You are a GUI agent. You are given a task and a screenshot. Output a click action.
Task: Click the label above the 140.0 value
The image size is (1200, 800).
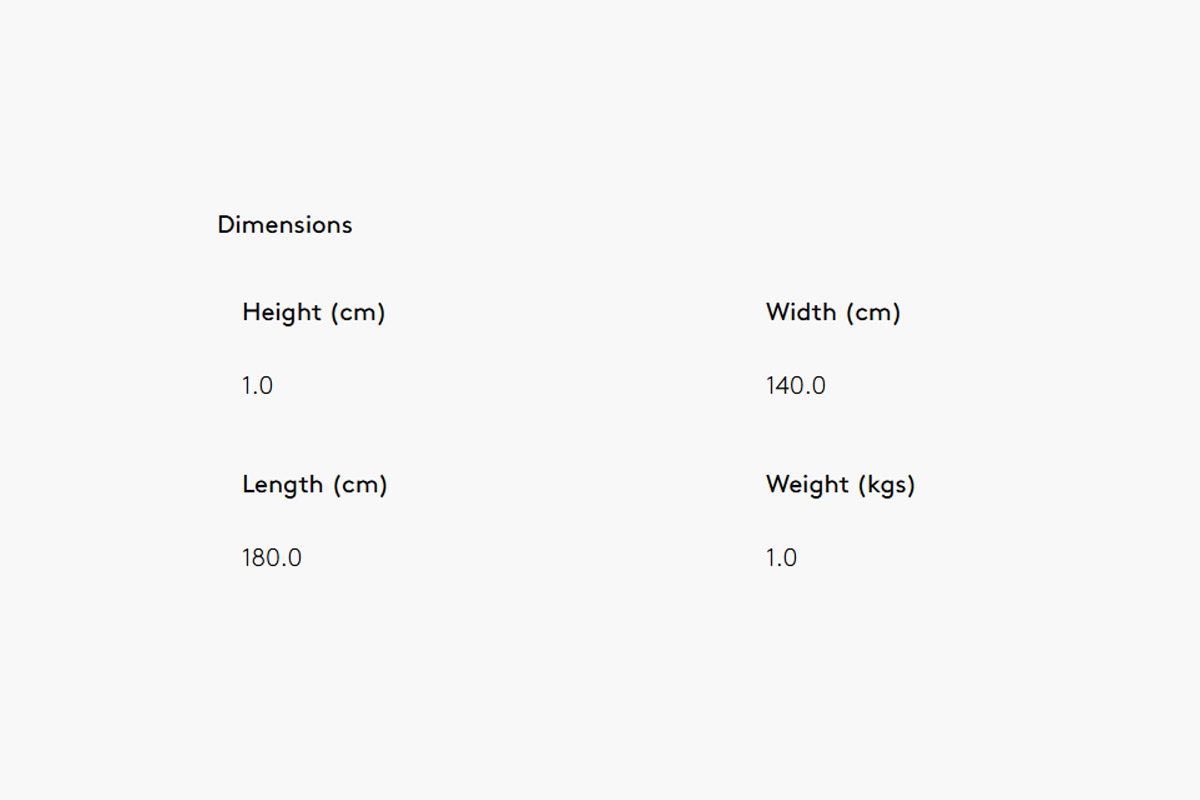pyautogui.click(x=833, y=313)
